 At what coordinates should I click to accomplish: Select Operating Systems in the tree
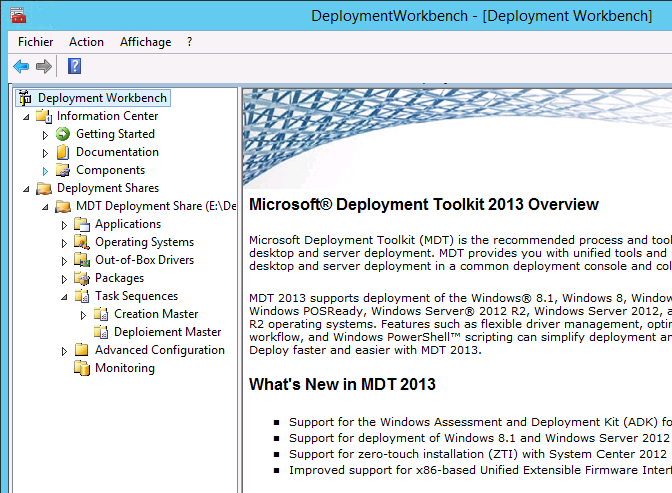pos(144,242)
